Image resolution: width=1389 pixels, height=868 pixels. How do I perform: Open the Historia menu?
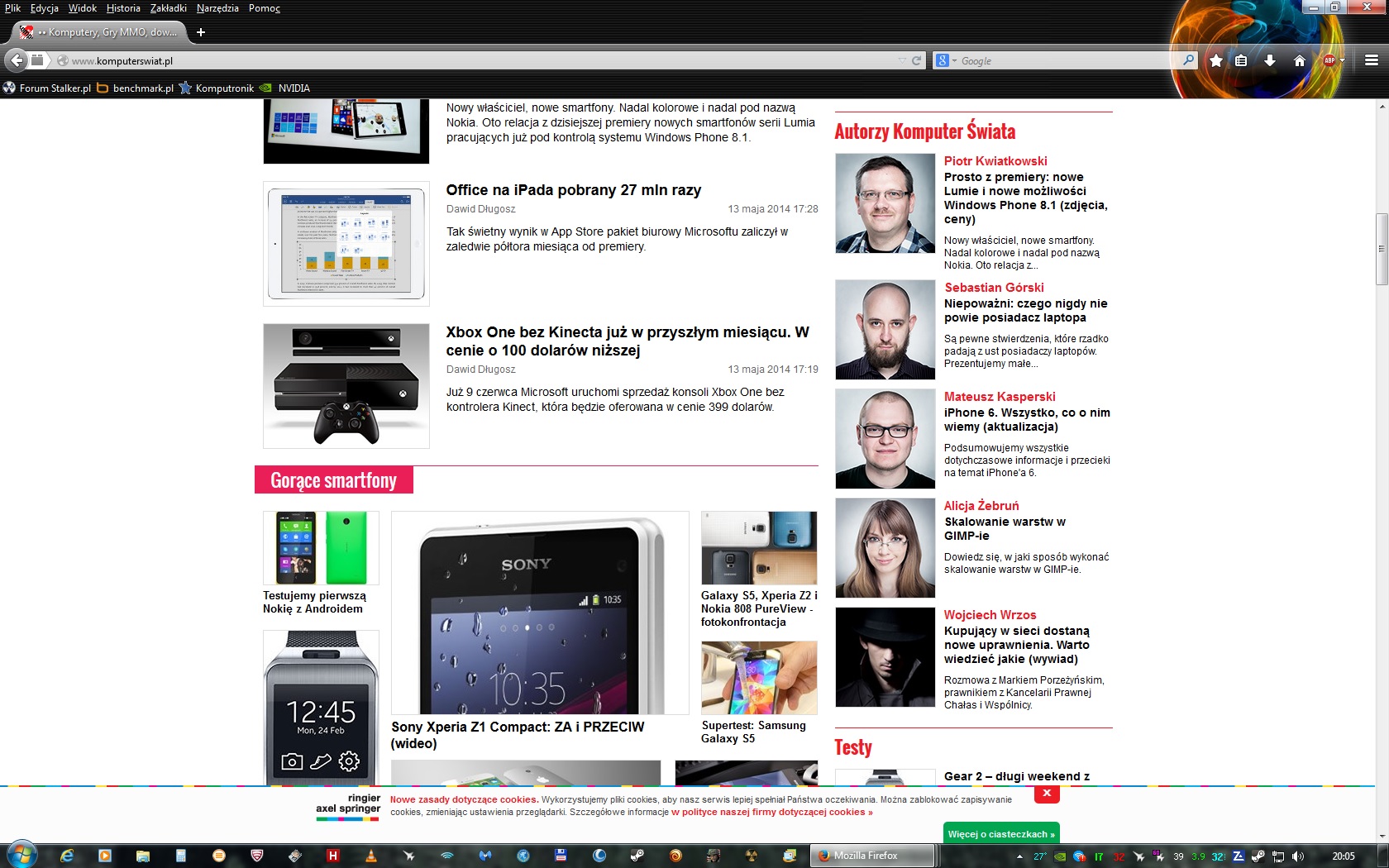click(123, 8)
